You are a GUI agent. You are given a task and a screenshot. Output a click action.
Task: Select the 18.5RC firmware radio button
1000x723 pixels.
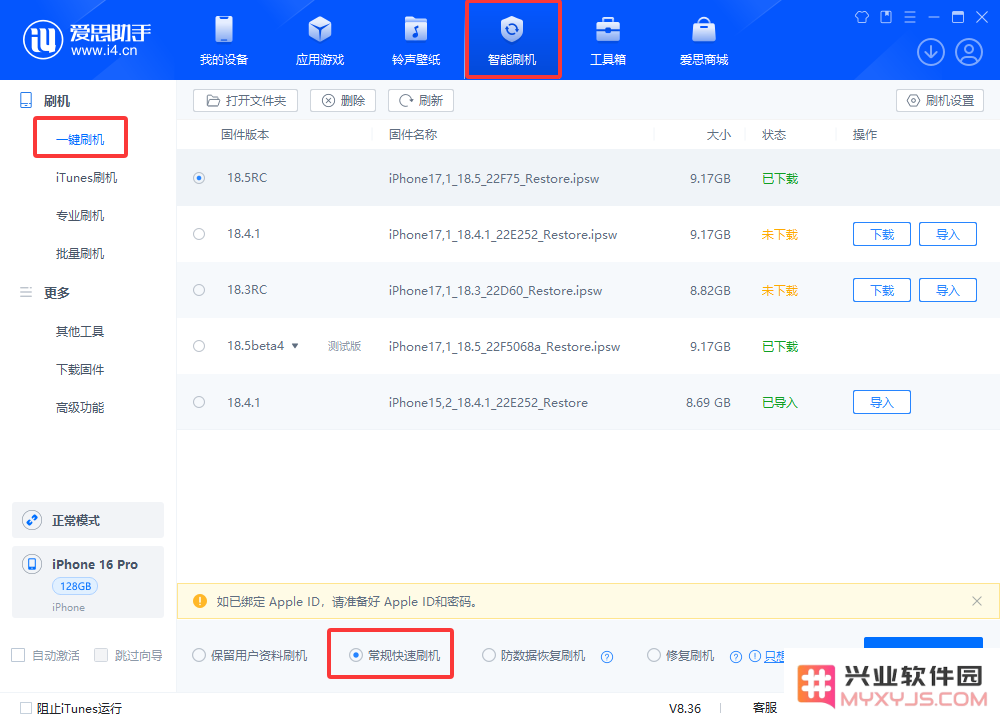tap(199, 178)
